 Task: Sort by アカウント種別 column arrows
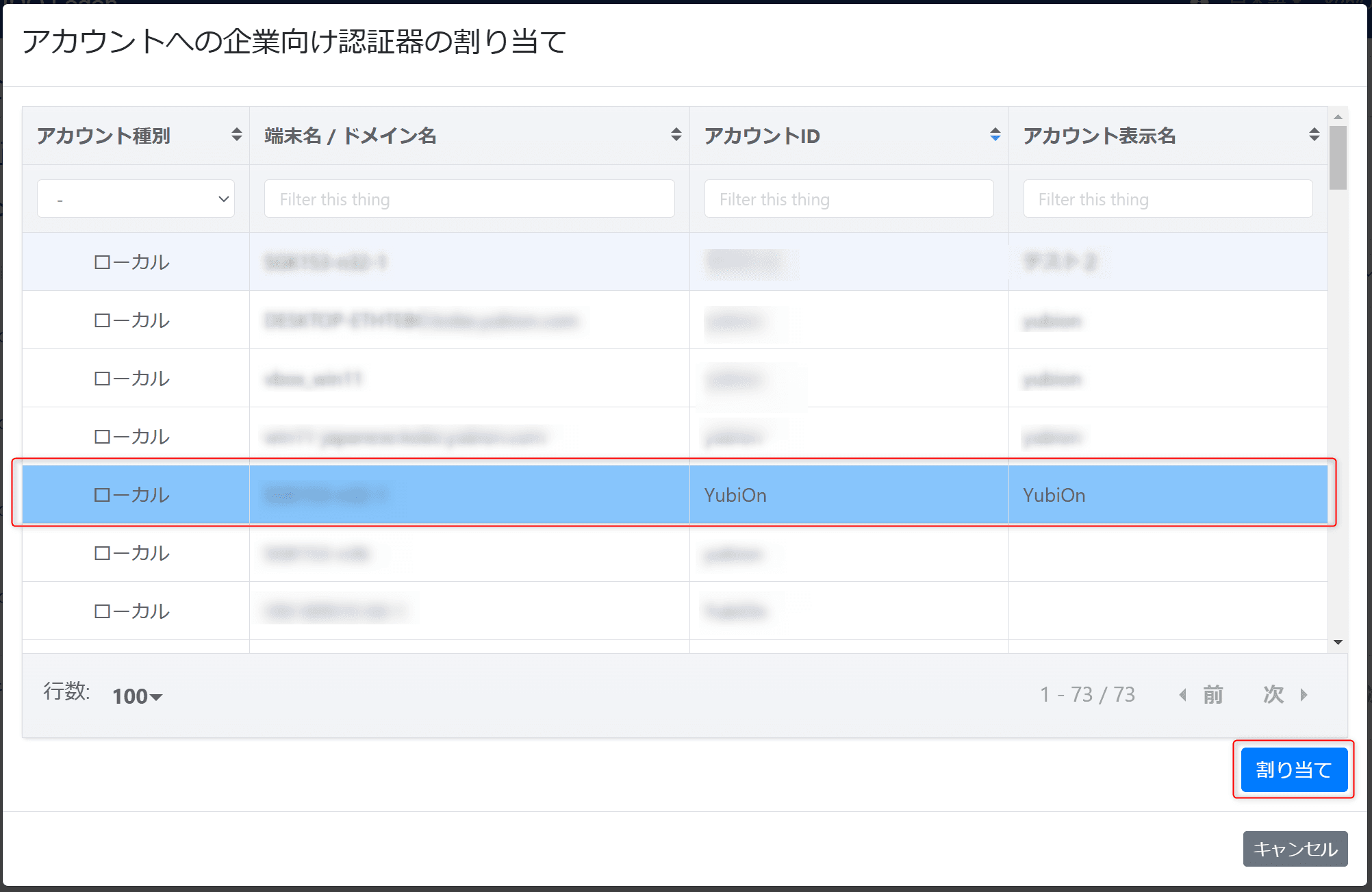click(x=237, y=135)
